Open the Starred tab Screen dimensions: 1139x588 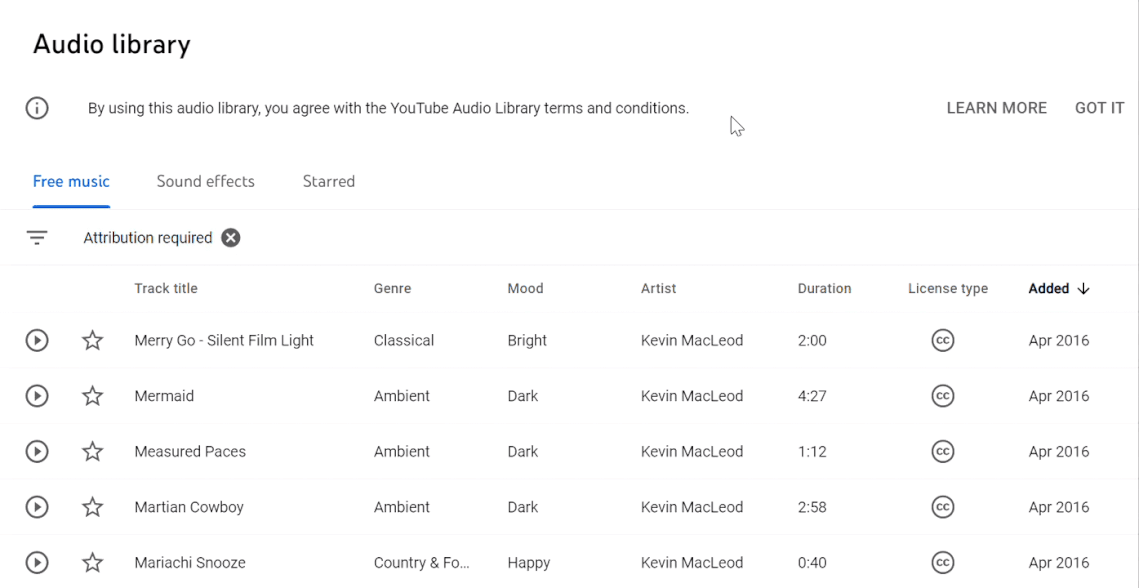pyautogui.click(x=329, y=181)
